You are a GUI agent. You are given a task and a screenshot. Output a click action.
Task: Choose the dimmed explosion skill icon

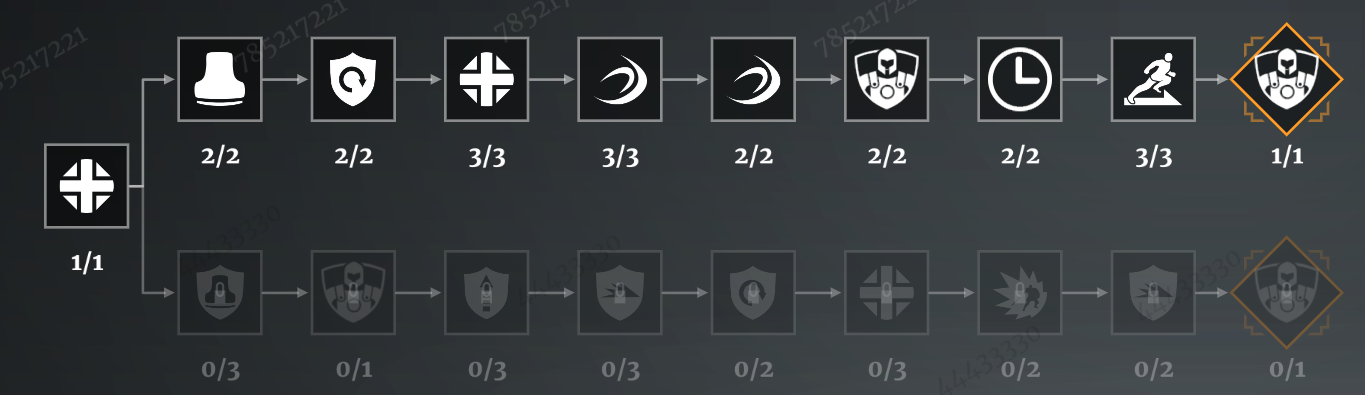pos(1020,292)
